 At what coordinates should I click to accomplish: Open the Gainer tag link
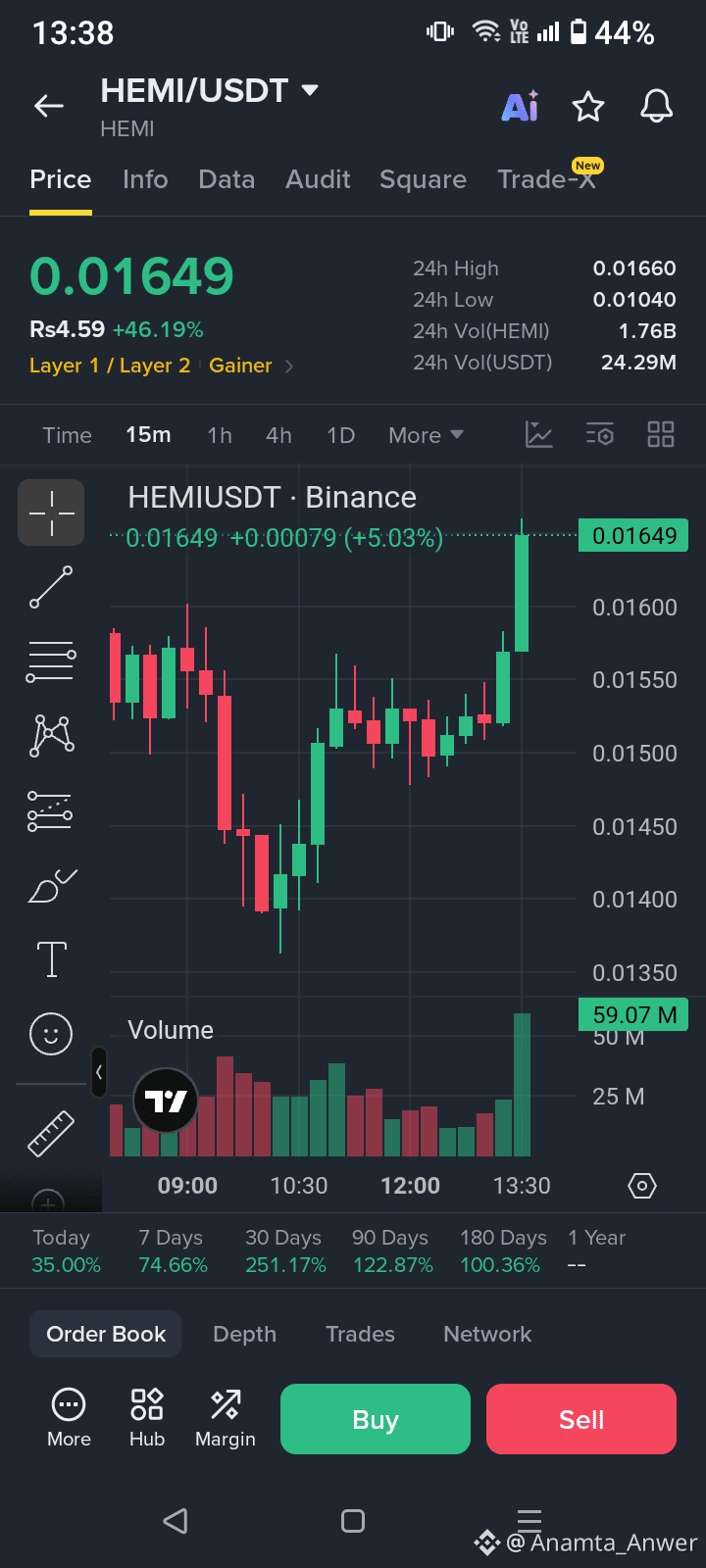pos(240,366)
